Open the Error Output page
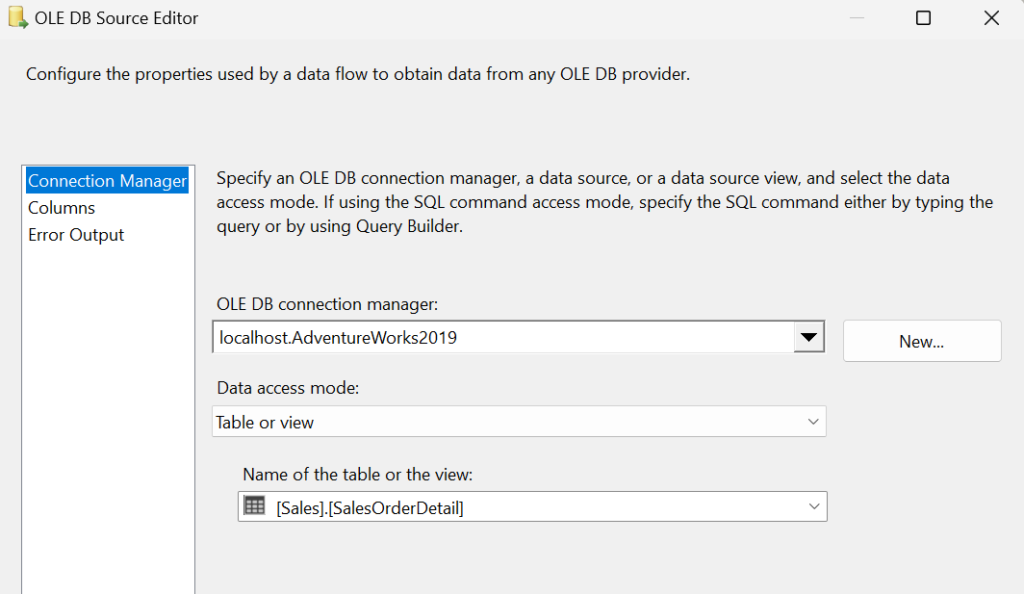The width and height of the screenshot is (1024, 594). coord(76,234)
